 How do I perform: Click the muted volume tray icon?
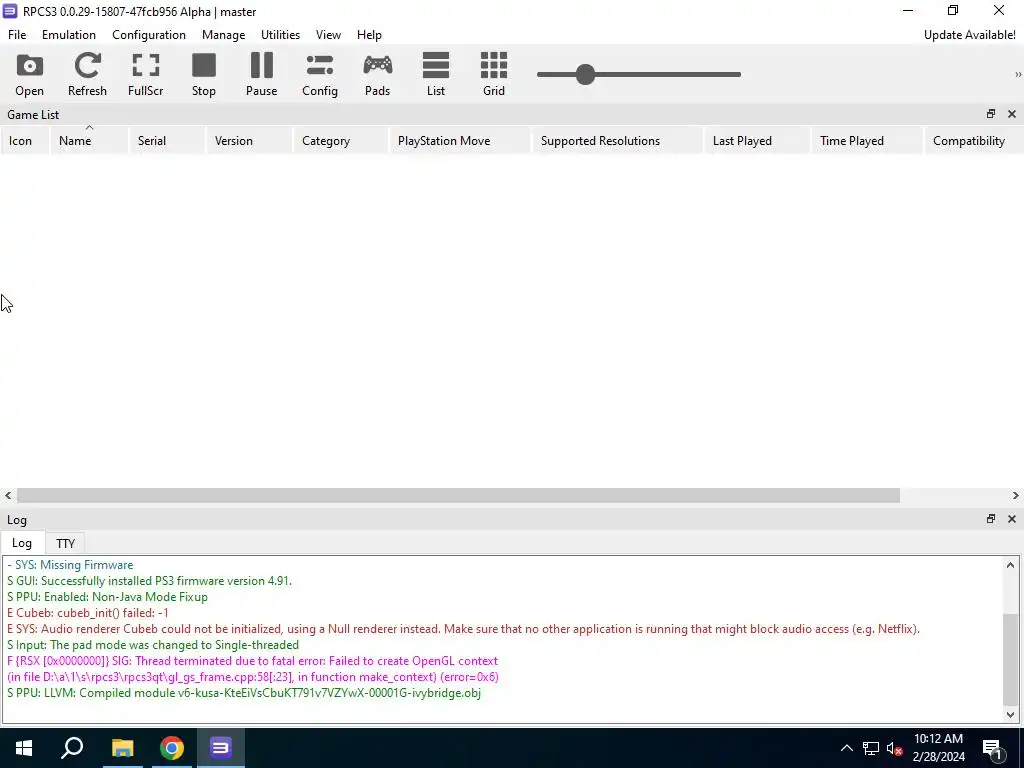[x=895, y=748]
